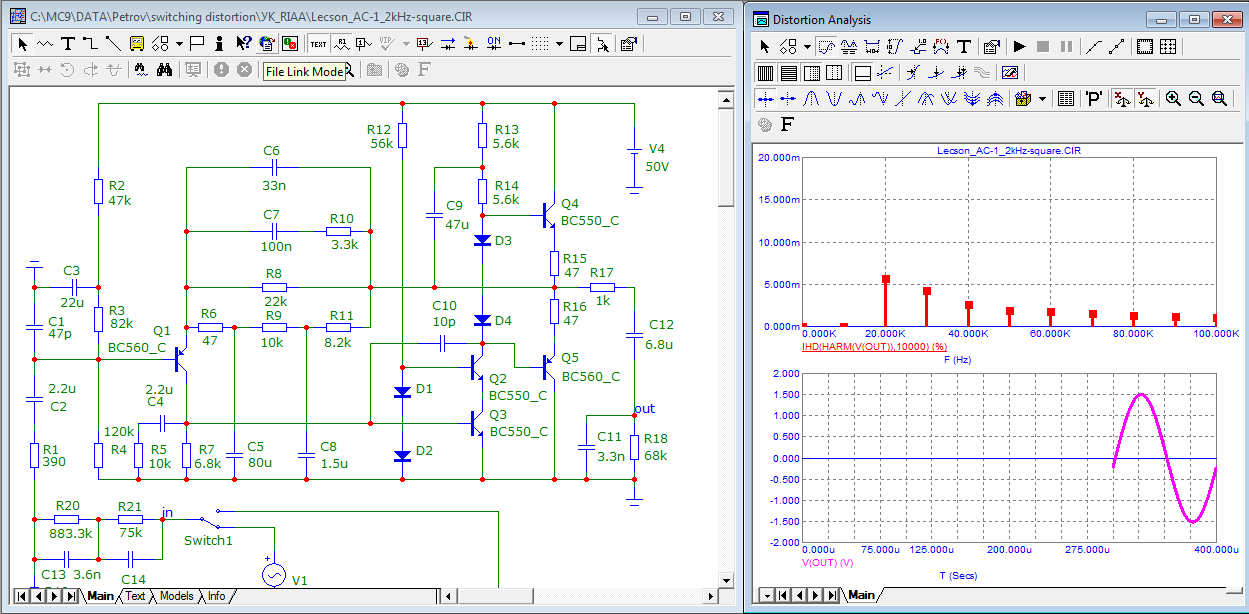This screenshot has width=1249, height=614.
Task: Open the component shapes dropdown arrow in schematic toolbar
Action: coord(179,43)
